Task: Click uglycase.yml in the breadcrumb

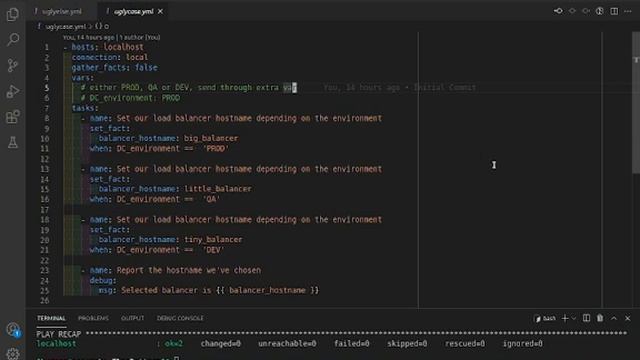Action: (x=65, y=27)
